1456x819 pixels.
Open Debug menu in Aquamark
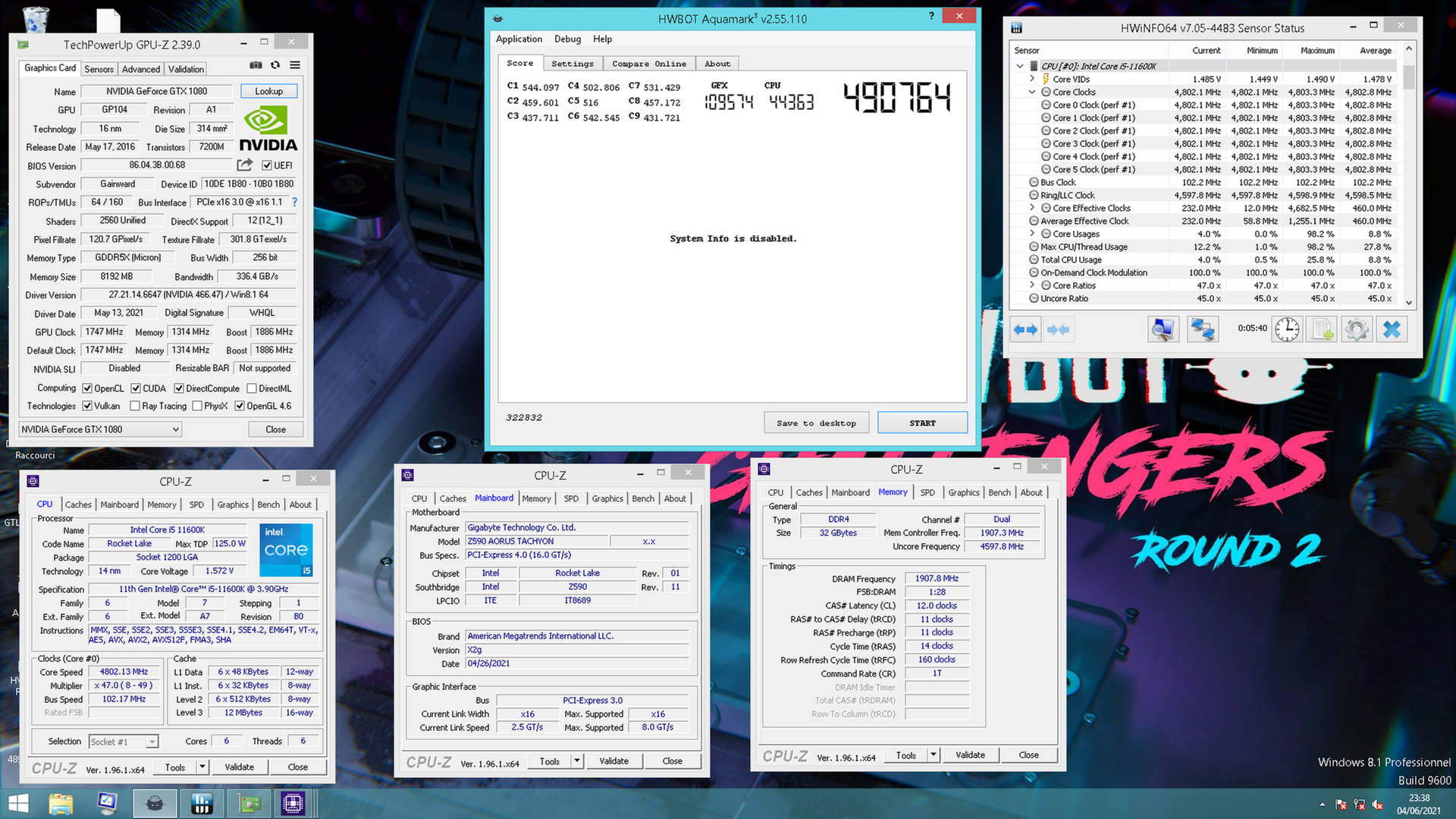[x=567, y=39]
